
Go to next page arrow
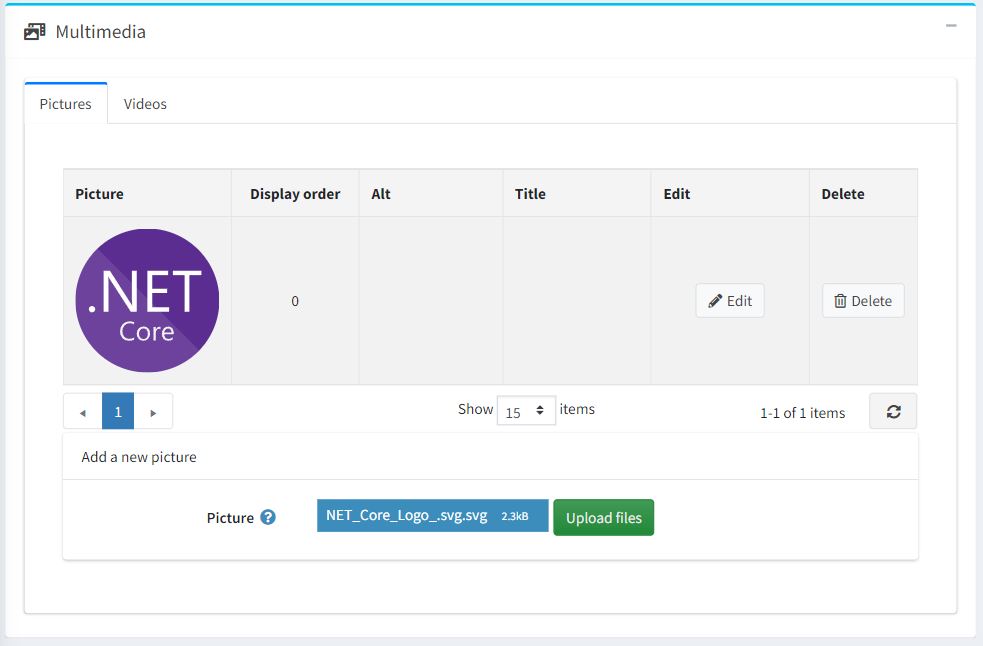pos(153,412)
